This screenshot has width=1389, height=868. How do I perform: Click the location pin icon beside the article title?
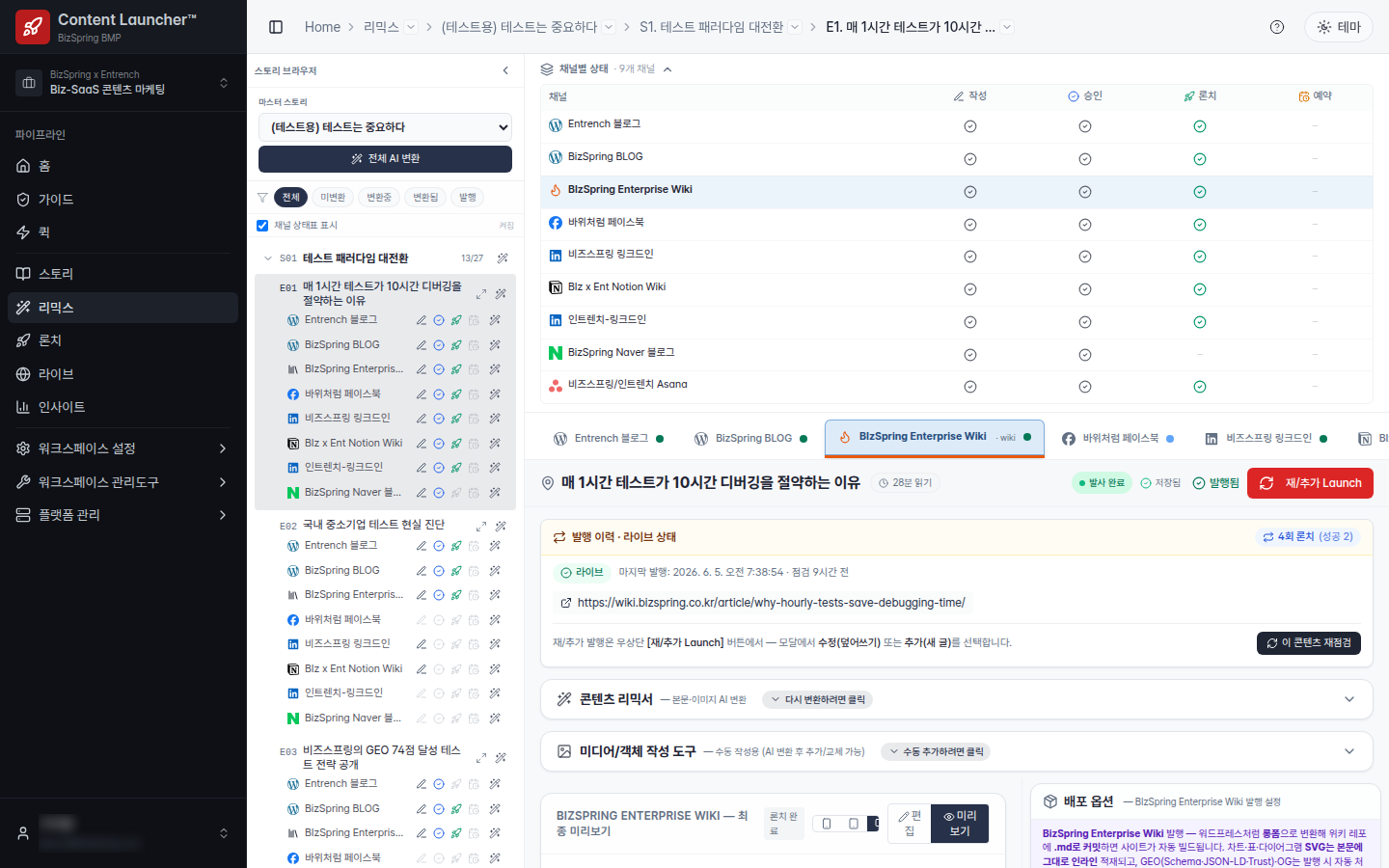pos(548,483)
